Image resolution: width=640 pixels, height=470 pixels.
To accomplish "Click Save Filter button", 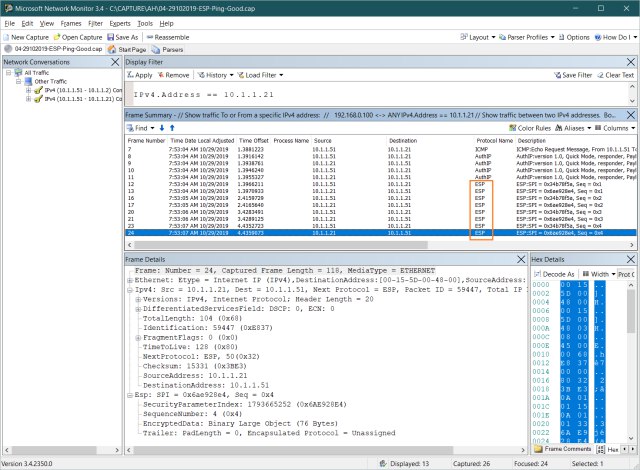I will point(573,75).
